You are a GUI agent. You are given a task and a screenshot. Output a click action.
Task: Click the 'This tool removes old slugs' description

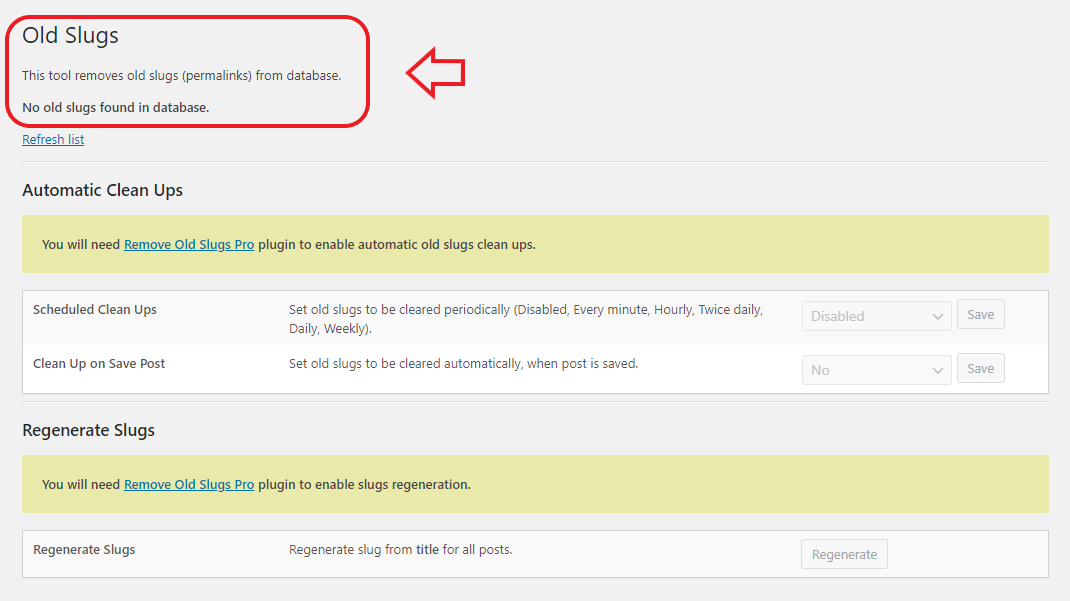pyautogui.click(x=181, y=76)
